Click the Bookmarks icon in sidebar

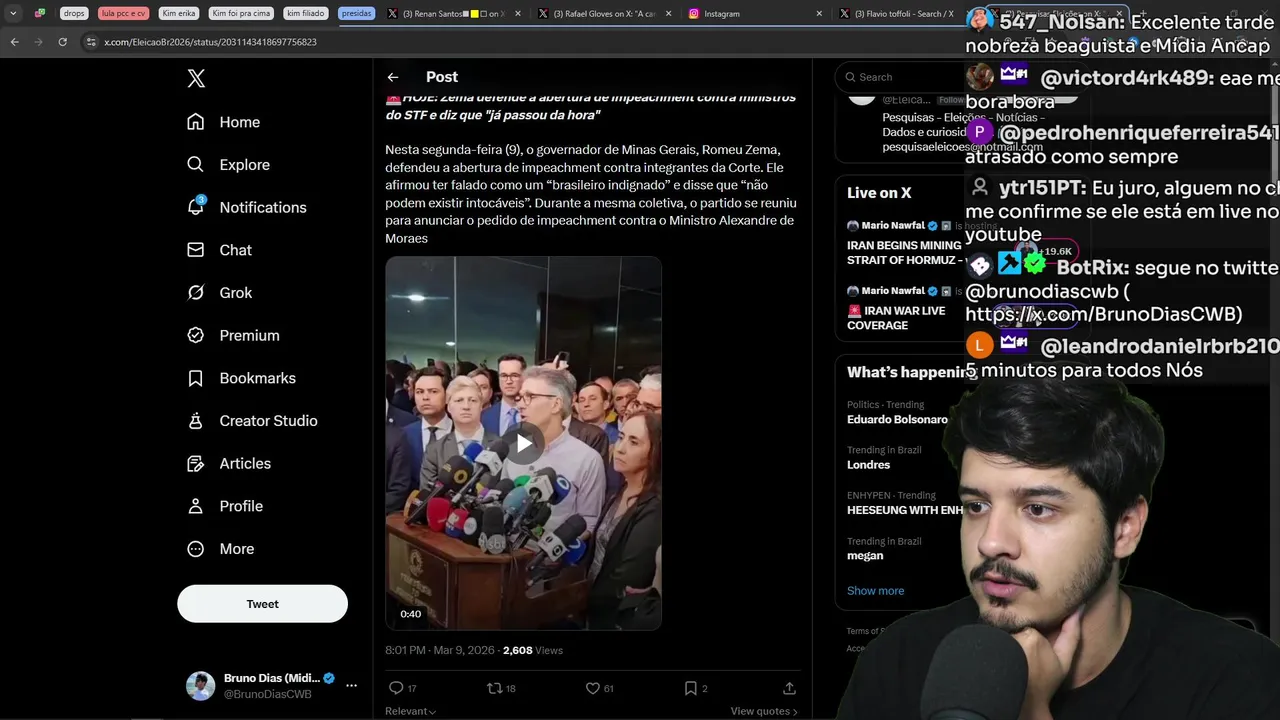coord(196,378)
